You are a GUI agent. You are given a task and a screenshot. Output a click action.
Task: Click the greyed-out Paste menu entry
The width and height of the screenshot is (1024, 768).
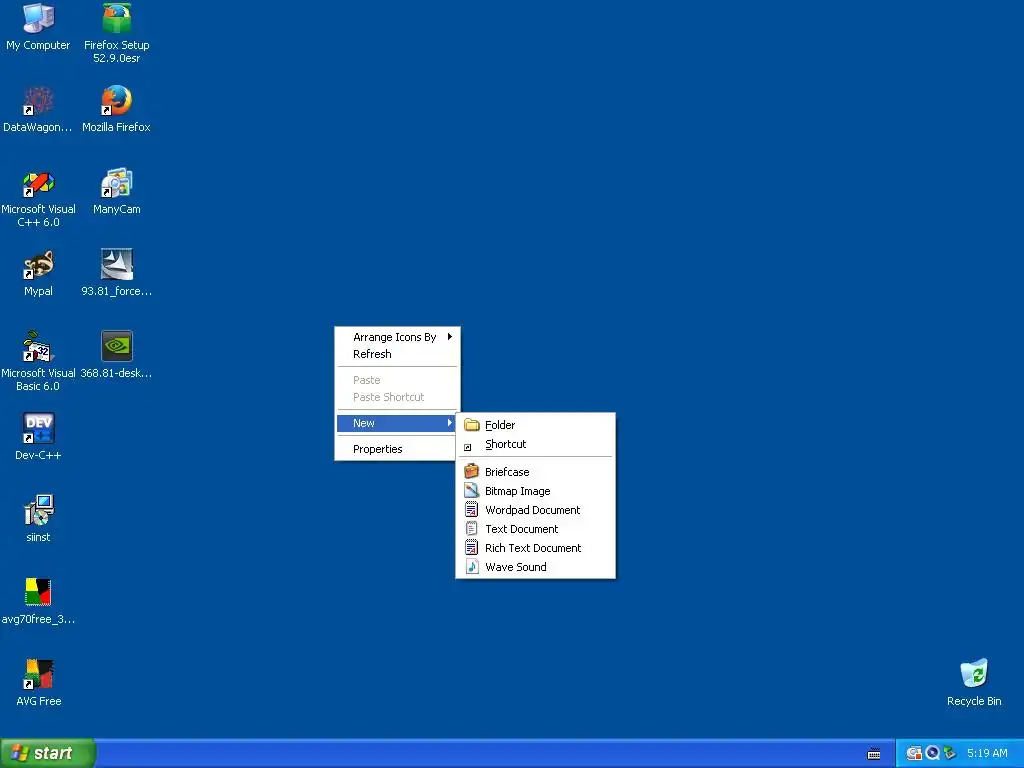point(397,380)
